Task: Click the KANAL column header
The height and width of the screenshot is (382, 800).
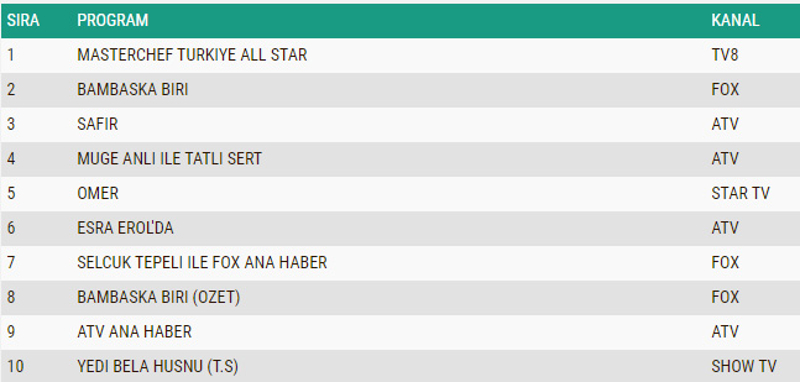Action: click(735, 20)
